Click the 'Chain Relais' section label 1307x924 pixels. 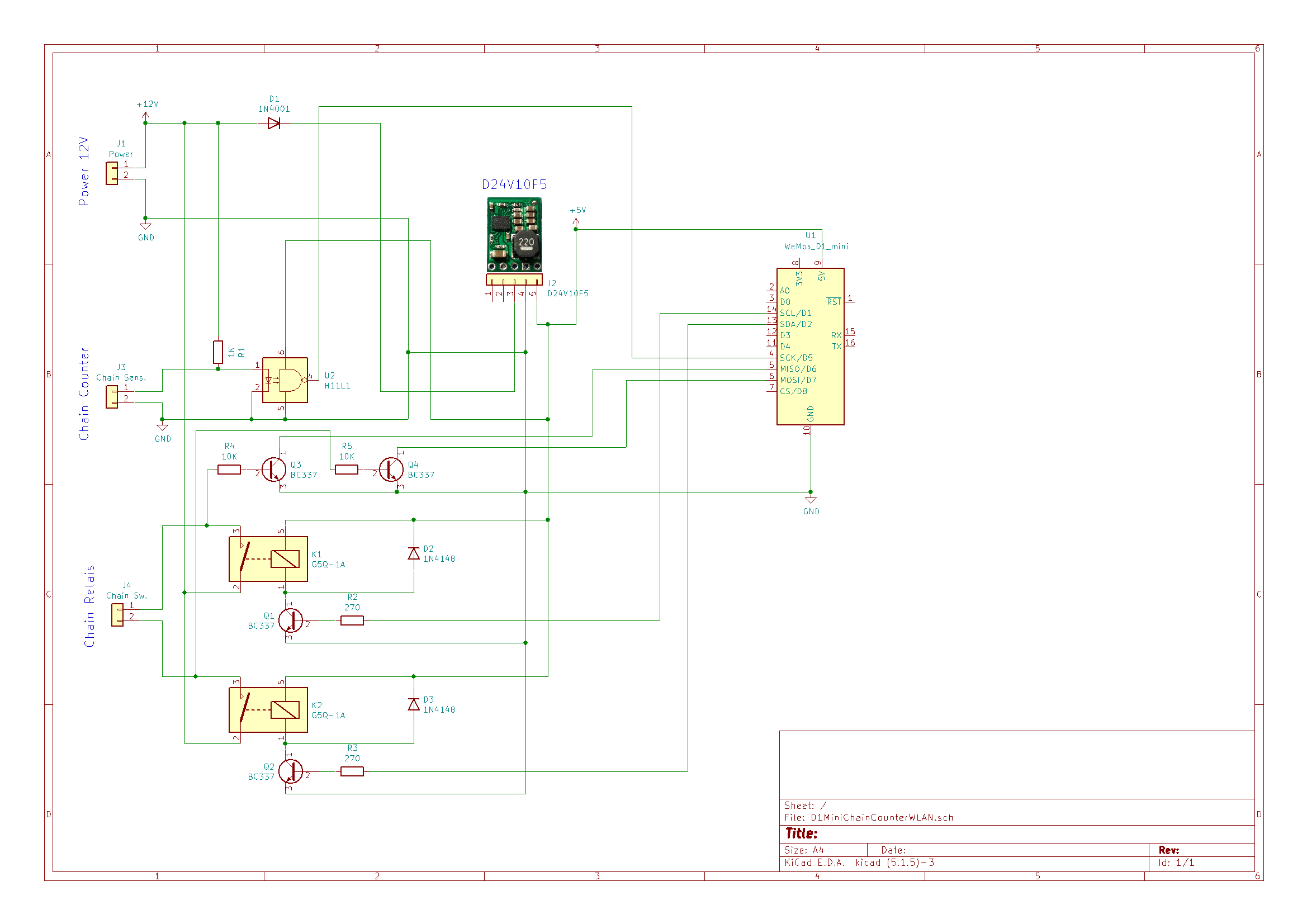89,606
